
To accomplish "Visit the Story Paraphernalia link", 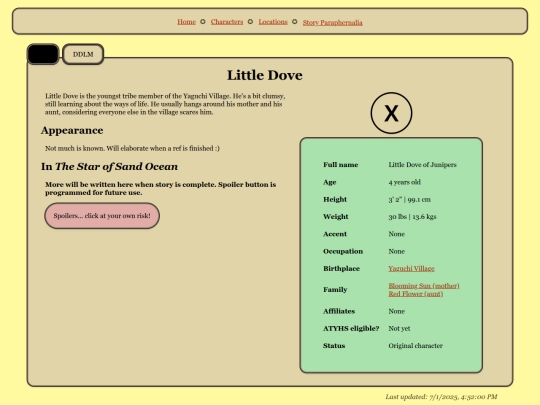I will (332, 22).
